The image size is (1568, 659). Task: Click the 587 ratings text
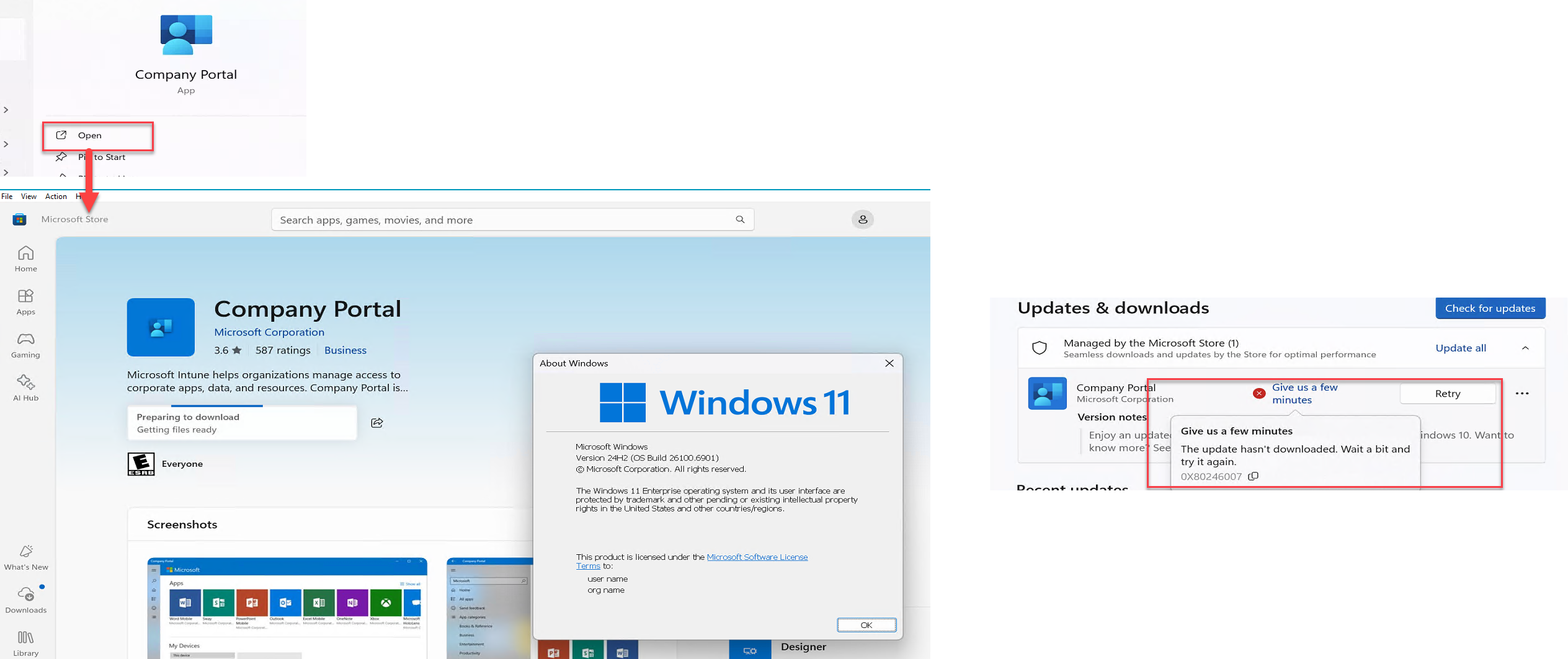pyautogui.click(x=283, y=350)
